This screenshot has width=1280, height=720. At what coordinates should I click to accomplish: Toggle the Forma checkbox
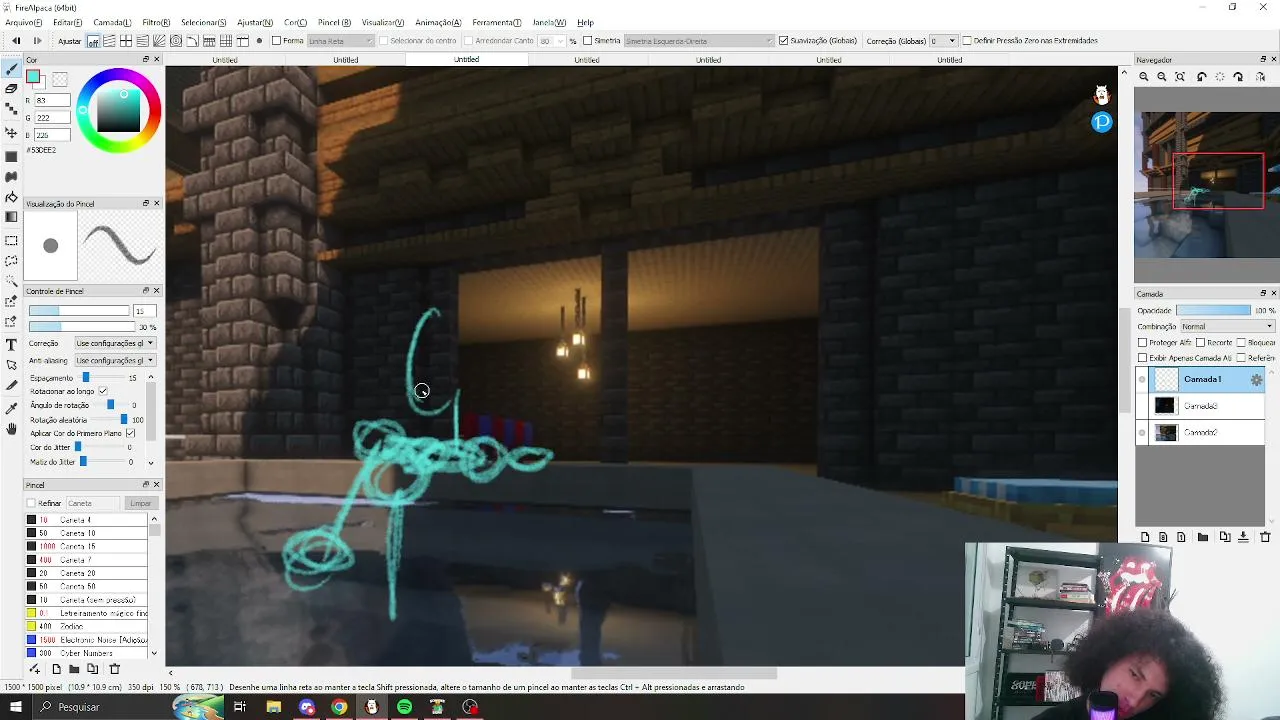pos(277,41)
